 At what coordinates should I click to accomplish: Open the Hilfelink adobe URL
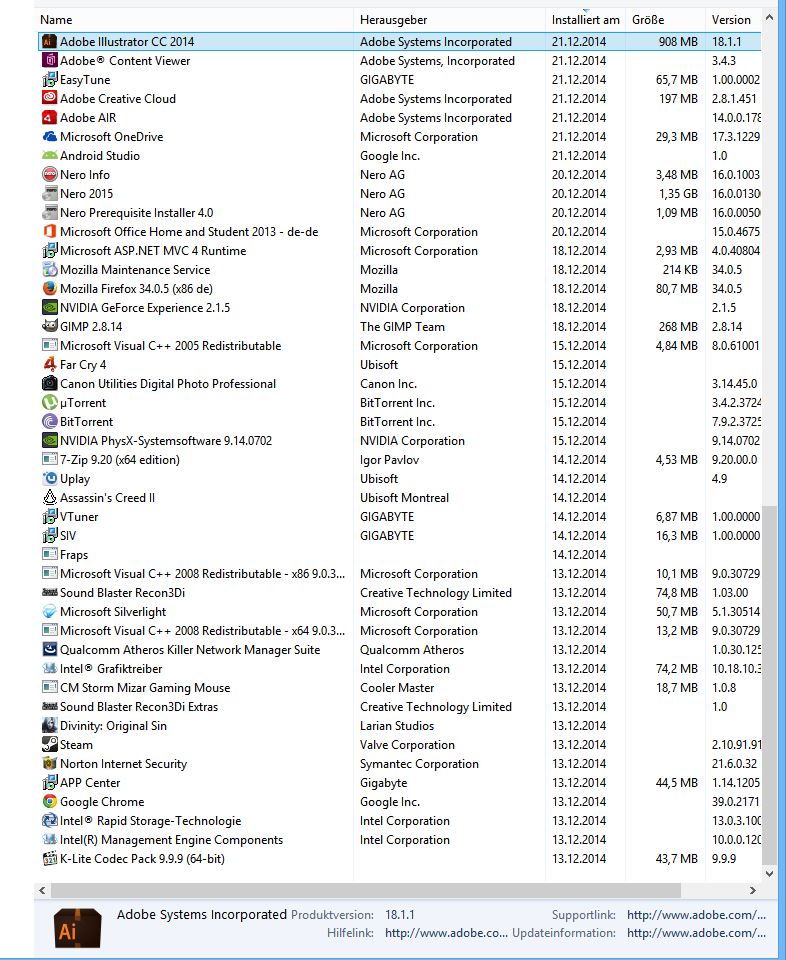pos(446,933)
